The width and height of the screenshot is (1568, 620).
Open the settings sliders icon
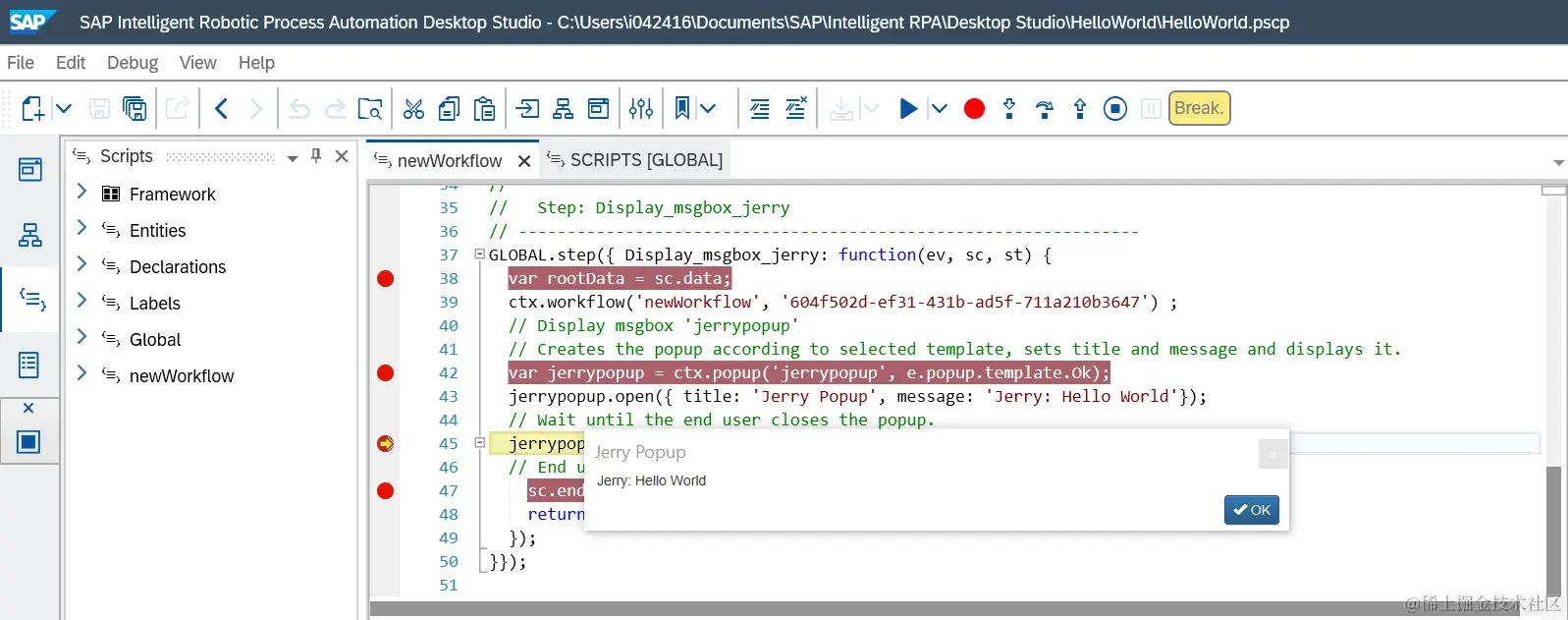point(641,108)
